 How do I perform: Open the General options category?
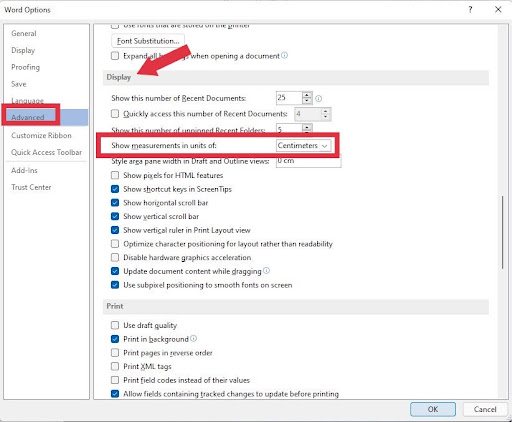click(24, 33)
